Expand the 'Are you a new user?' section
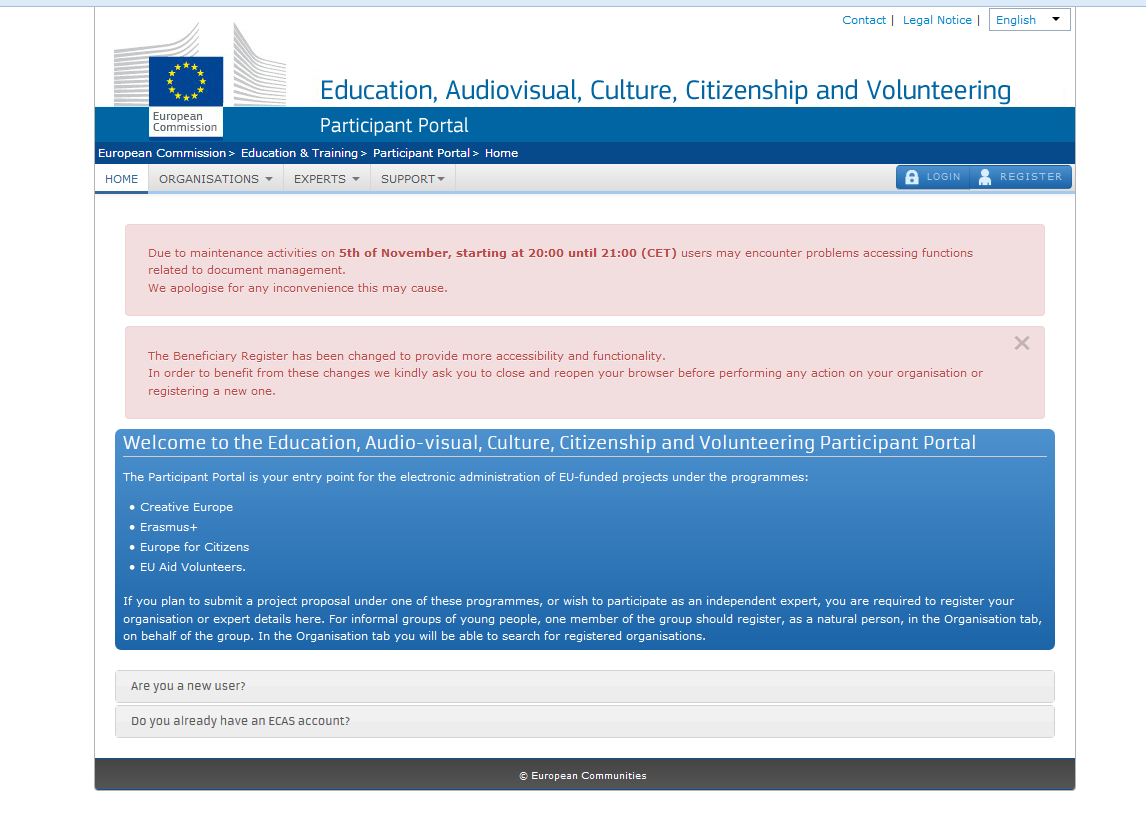This screenshot has width=1146, height=823. (x=585, y=686)
